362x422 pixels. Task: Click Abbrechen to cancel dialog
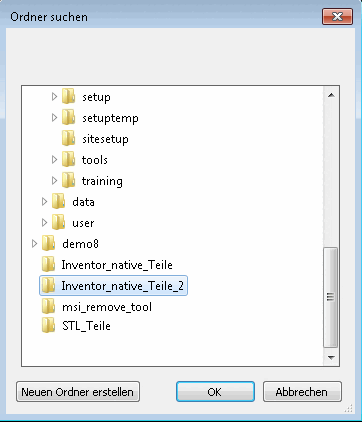tap(302, 392)
